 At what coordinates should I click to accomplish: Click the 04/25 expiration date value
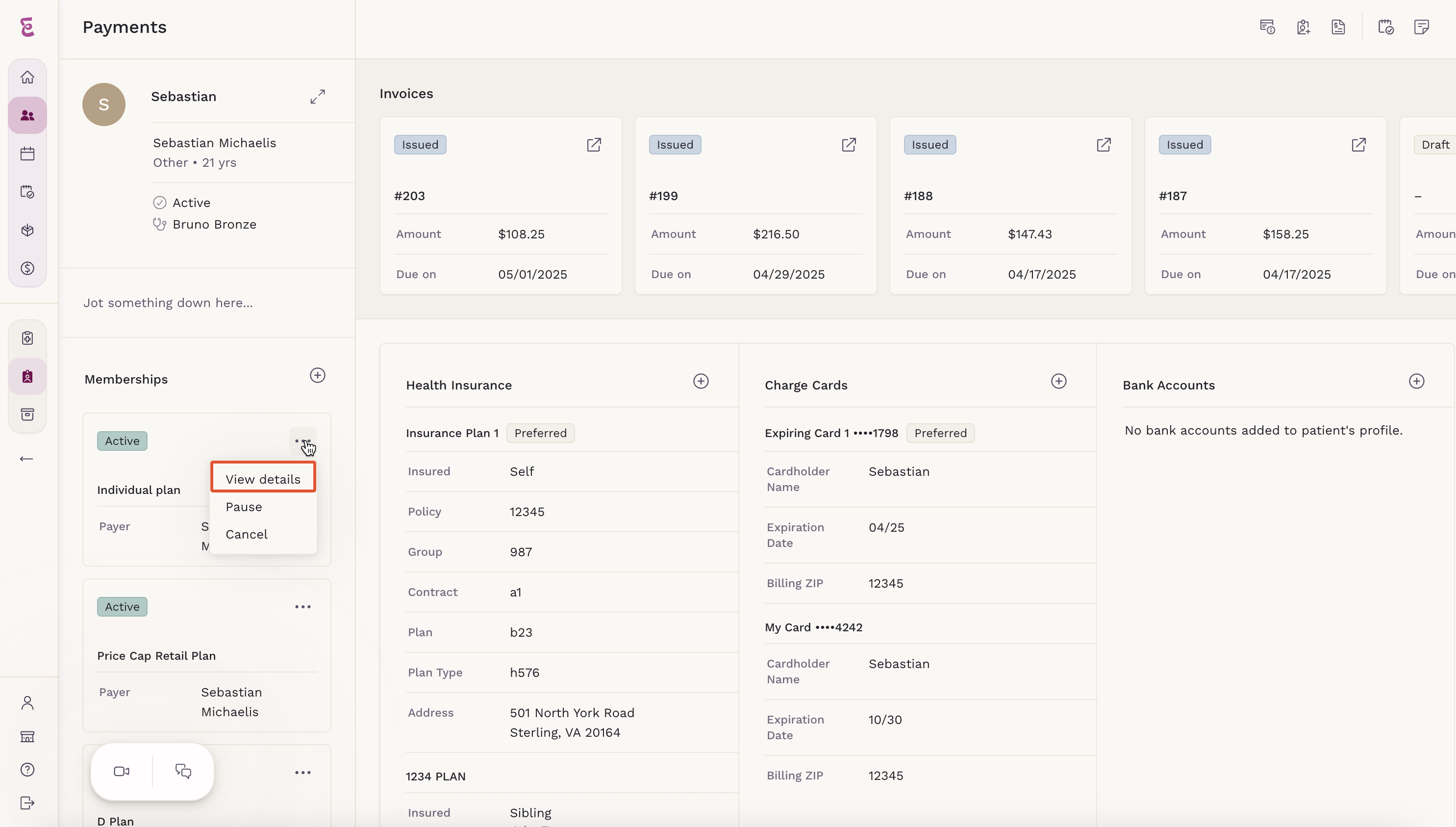pos(886,527)
